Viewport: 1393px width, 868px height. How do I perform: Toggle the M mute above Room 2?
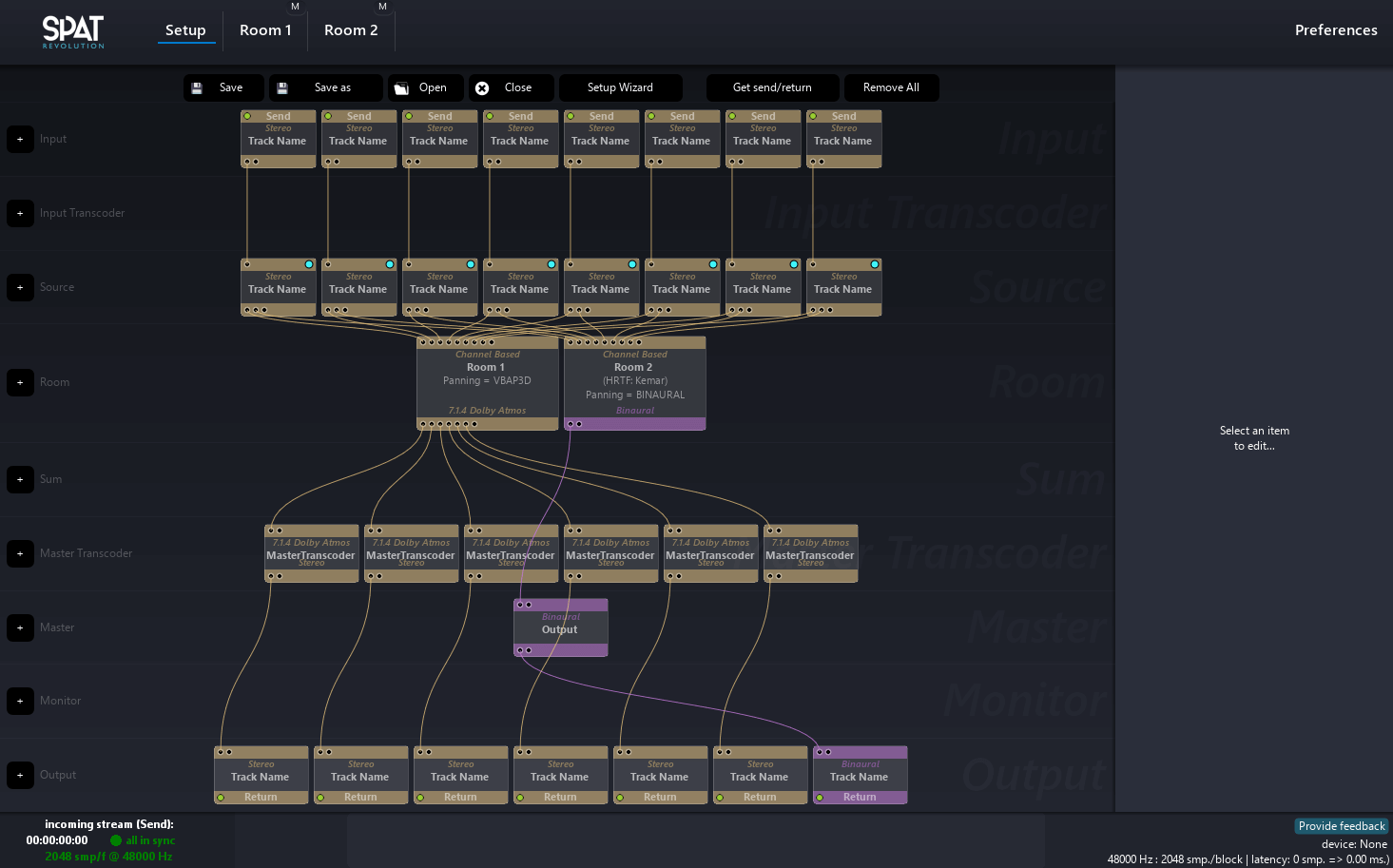(x=382, y=7)
